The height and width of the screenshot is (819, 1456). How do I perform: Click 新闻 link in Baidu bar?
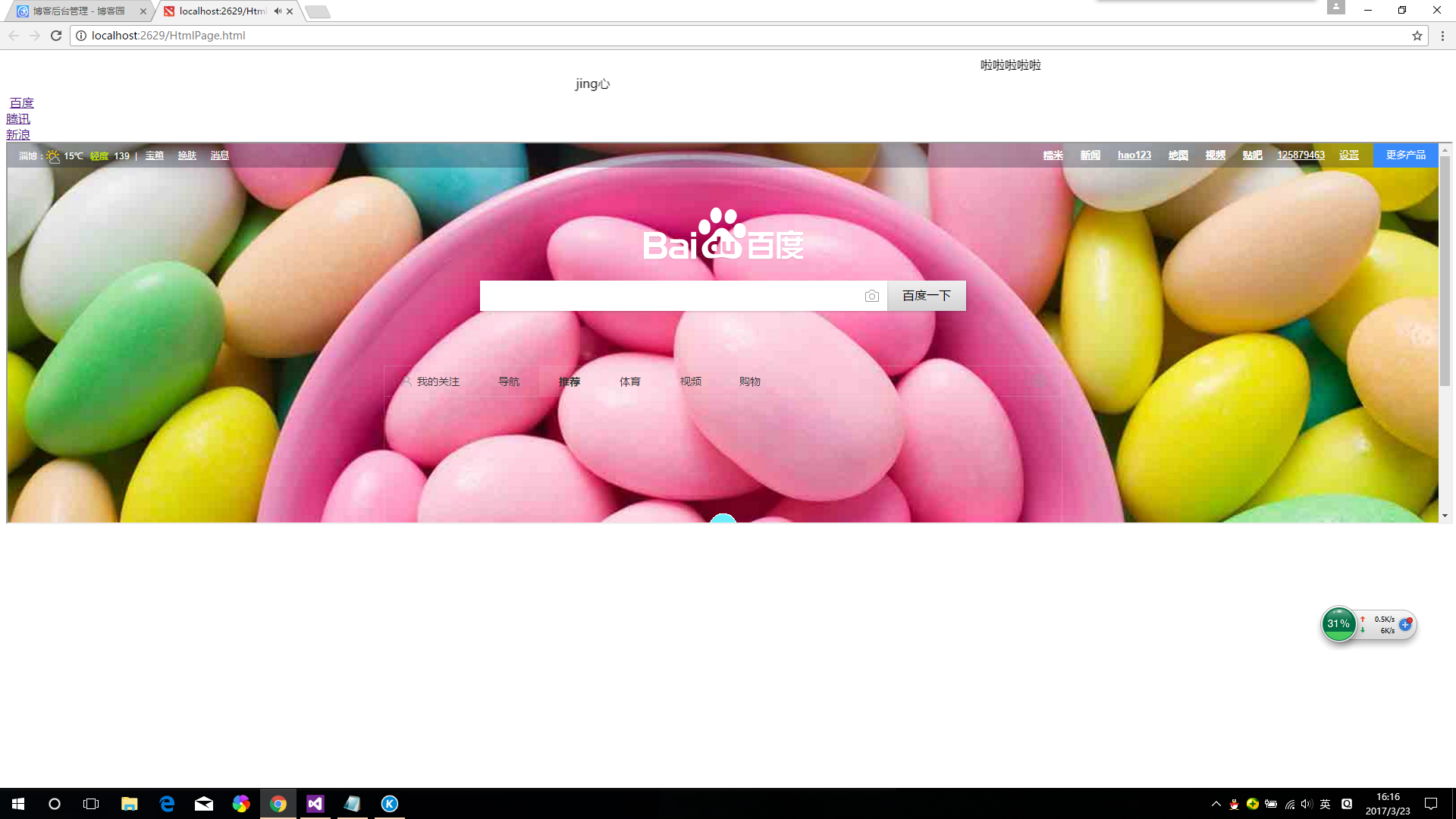[x=1090, y=155]
